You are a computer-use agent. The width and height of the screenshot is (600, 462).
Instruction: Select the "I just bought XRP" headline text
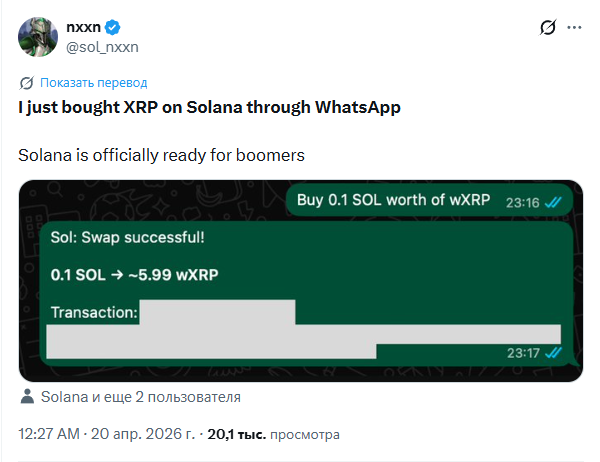tap(210, 107)
